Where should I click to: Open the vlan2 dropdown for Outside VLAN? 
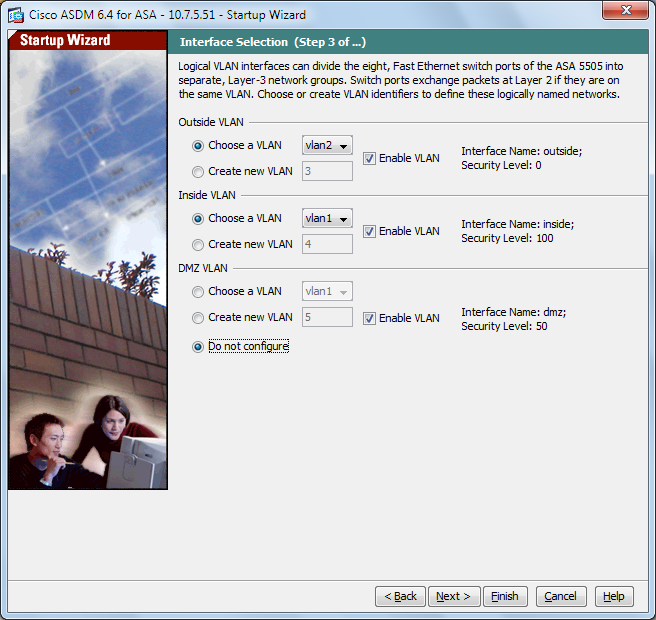(x=327, y=146)
